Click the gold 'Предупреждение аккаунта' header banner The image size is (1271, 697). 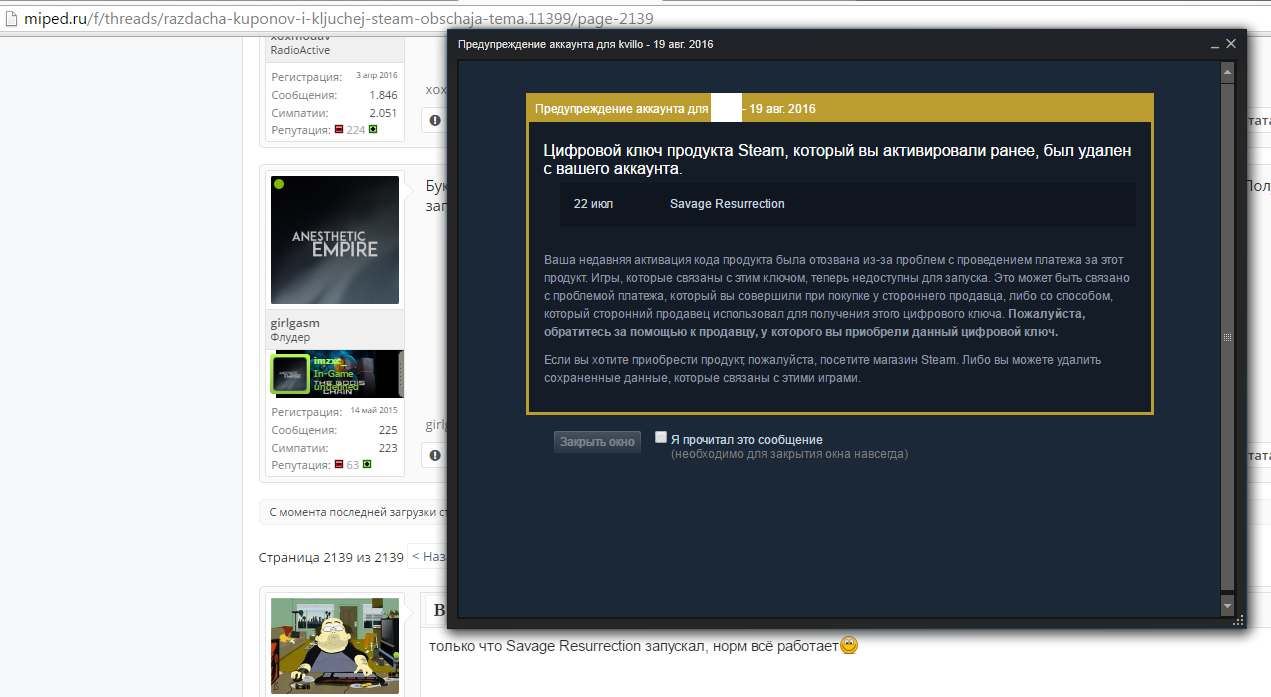840,108
